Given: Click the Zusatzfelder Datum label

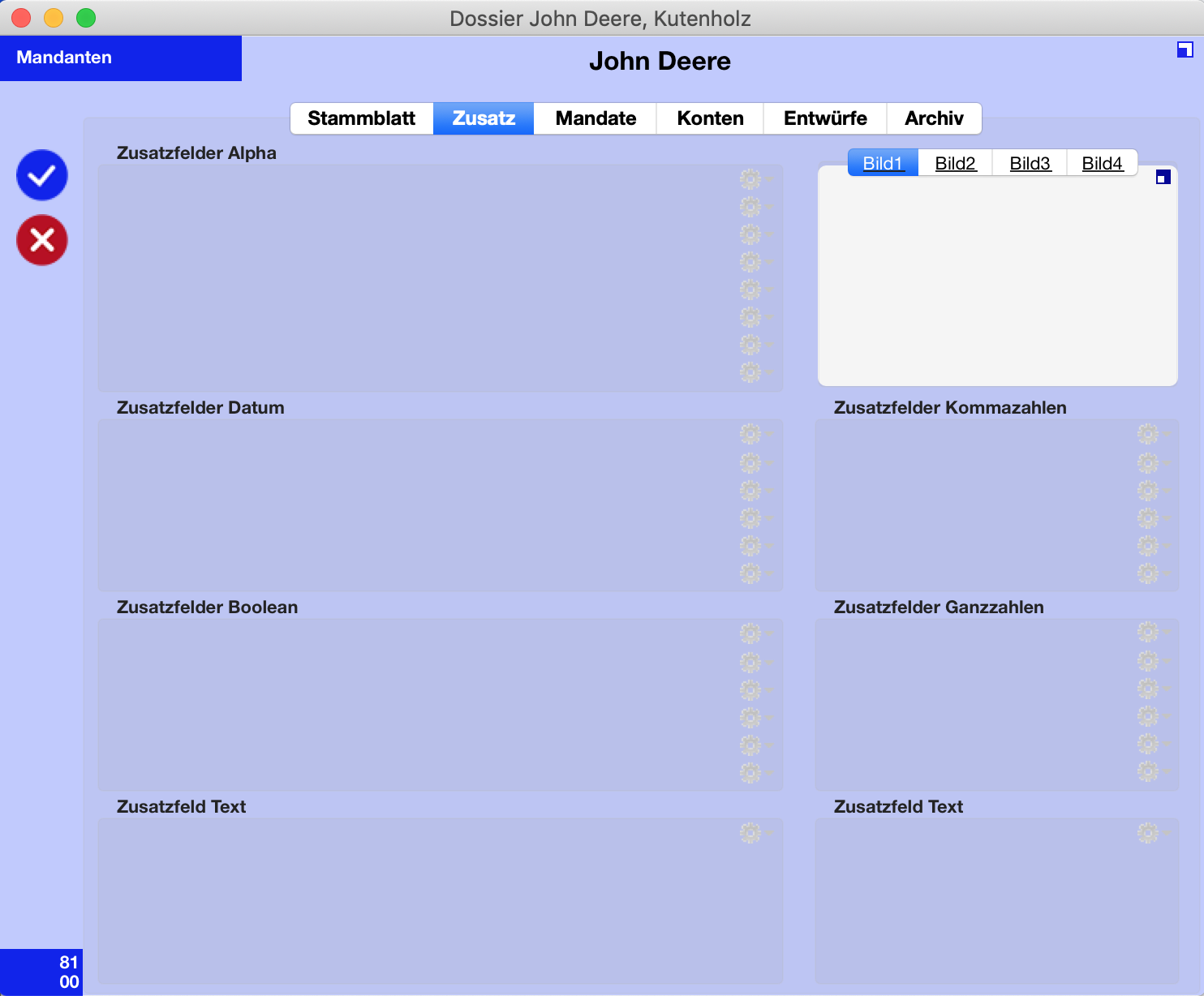Looking at the screenshot, I should tap(200, 408).
